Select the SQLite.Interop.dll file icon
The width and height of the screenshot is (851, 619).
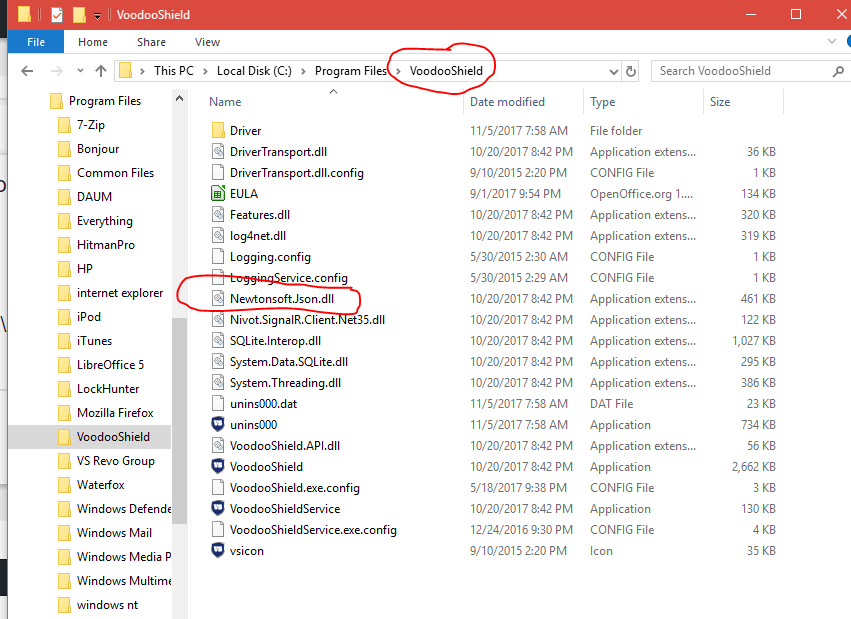(218, 341)
